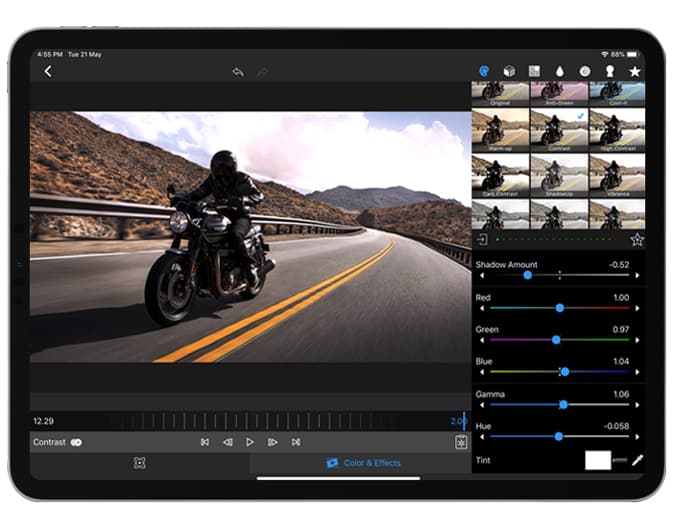This screenshot has width=675, height=530.
Task: Toggle the Contrast effect switch
Action: pos(76,443)
